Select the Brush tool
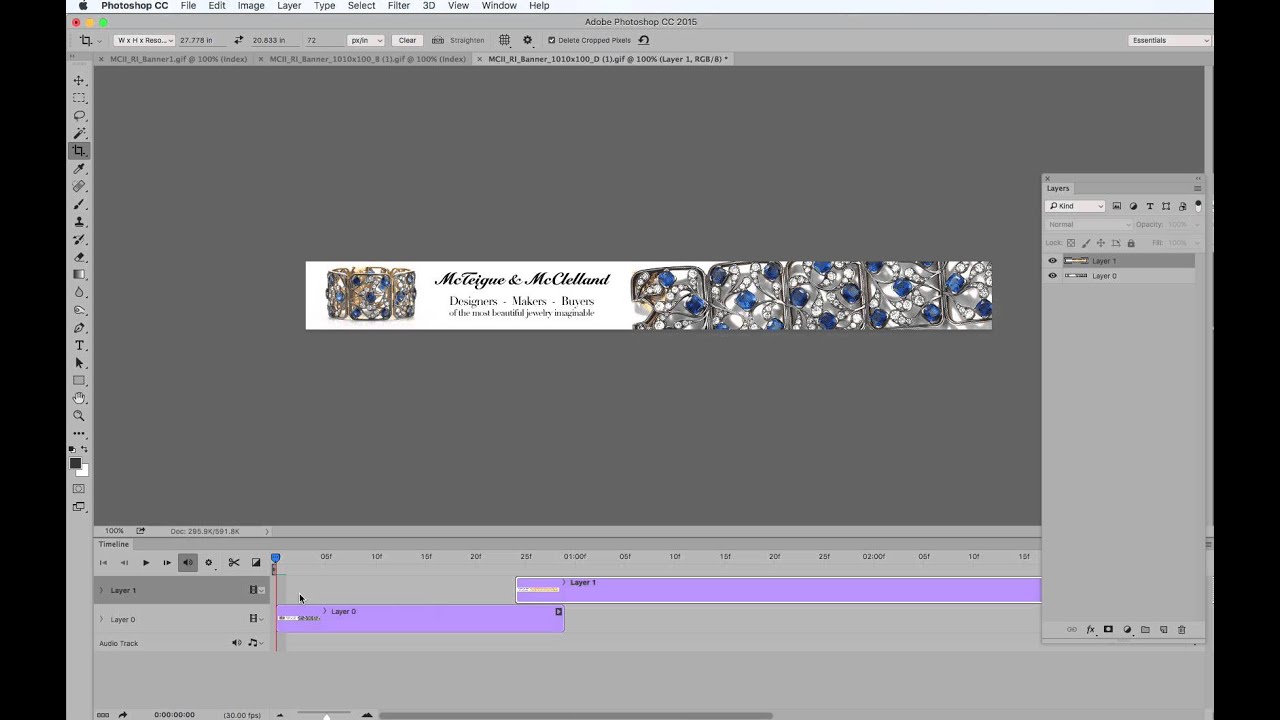The height and width of the screenshot is (720, 1280). pyautogui.click(x=79, y=204)
